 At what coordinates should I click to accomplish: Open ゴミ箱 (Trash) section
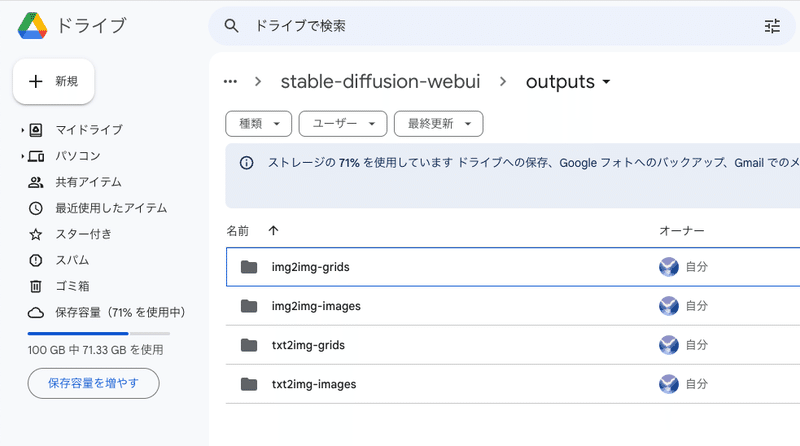point(75,286)
